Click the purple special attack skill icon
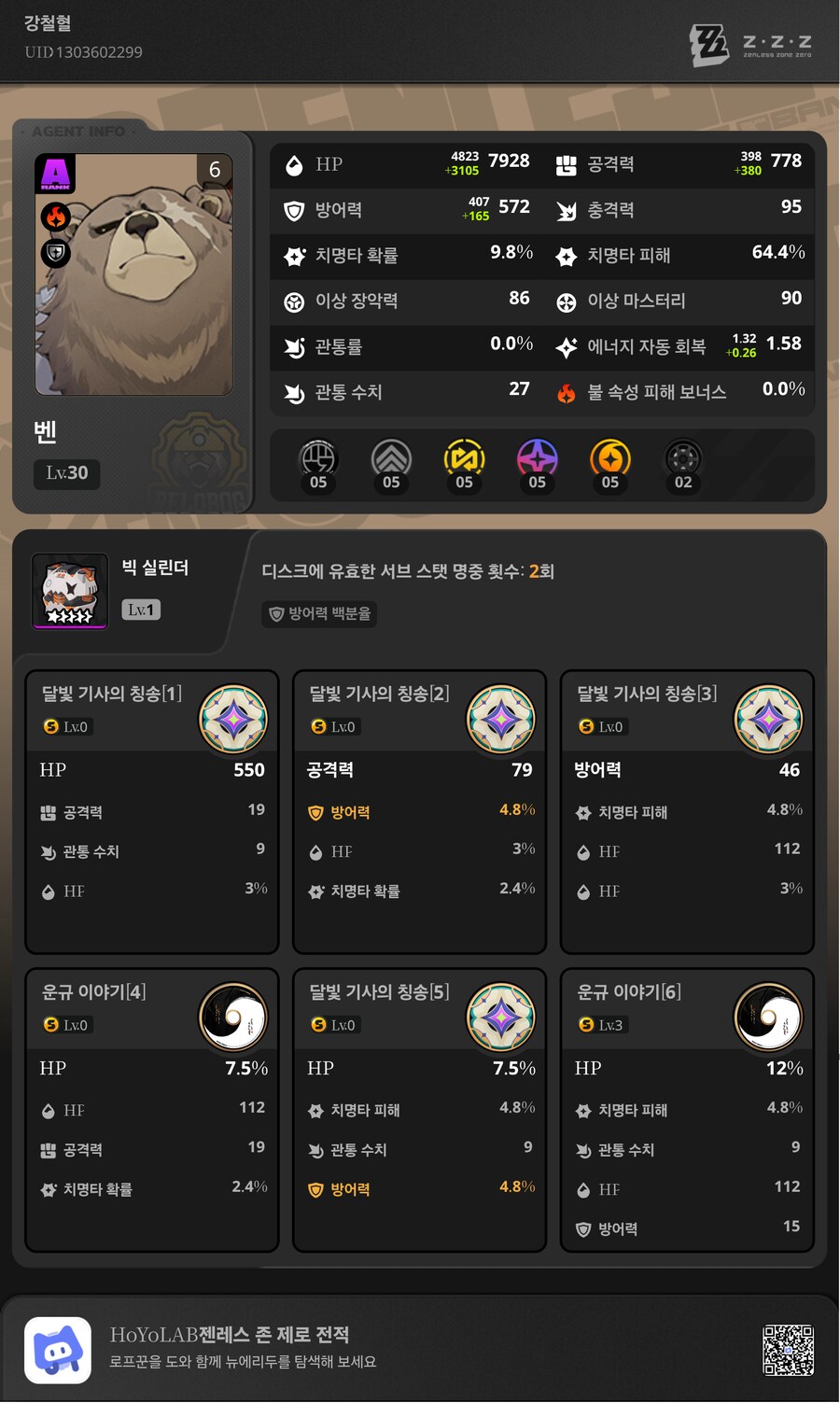 pos(537,458)
